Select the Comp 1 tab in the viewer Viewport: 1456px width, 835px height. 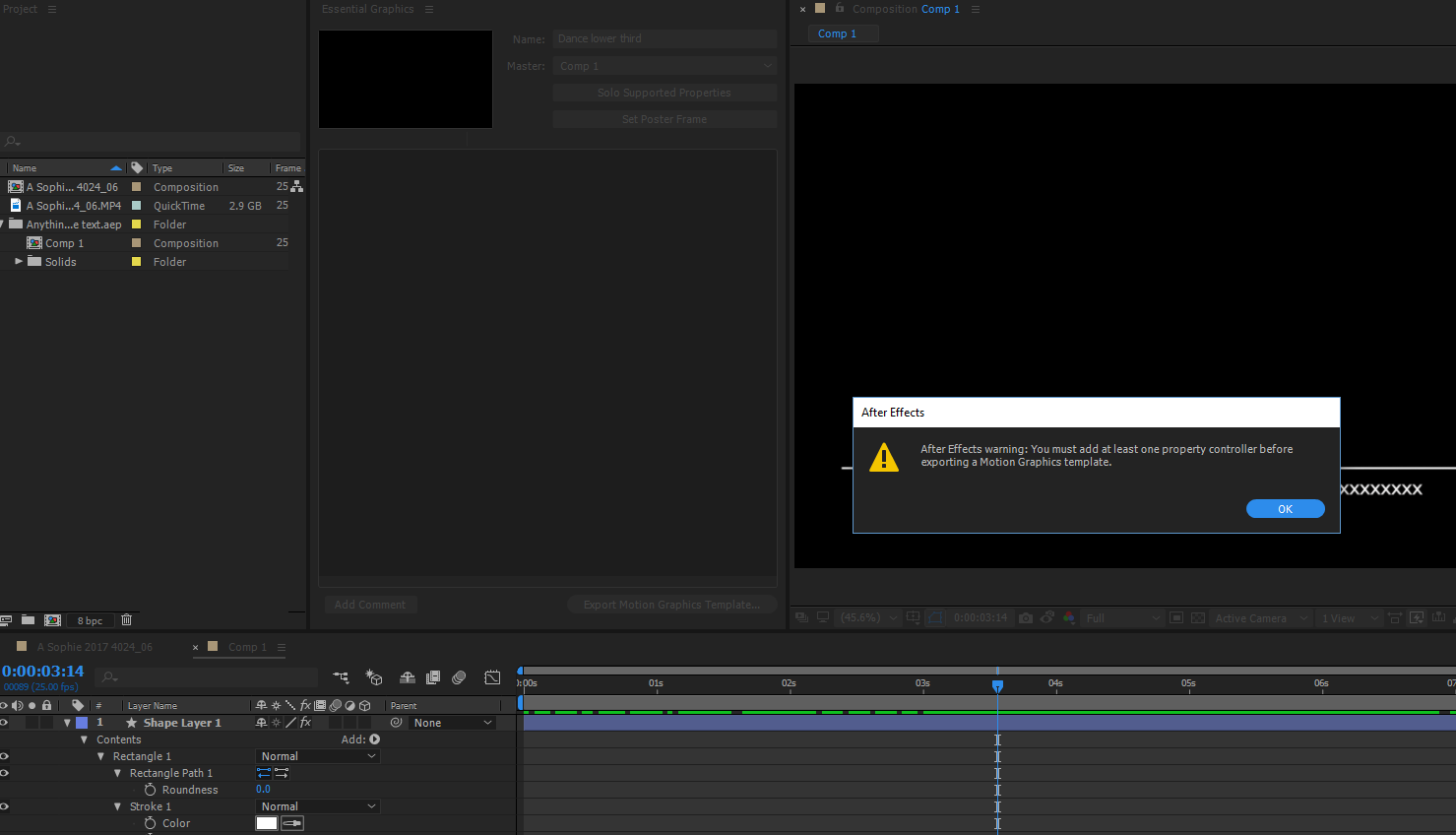[x=842, y=32]
